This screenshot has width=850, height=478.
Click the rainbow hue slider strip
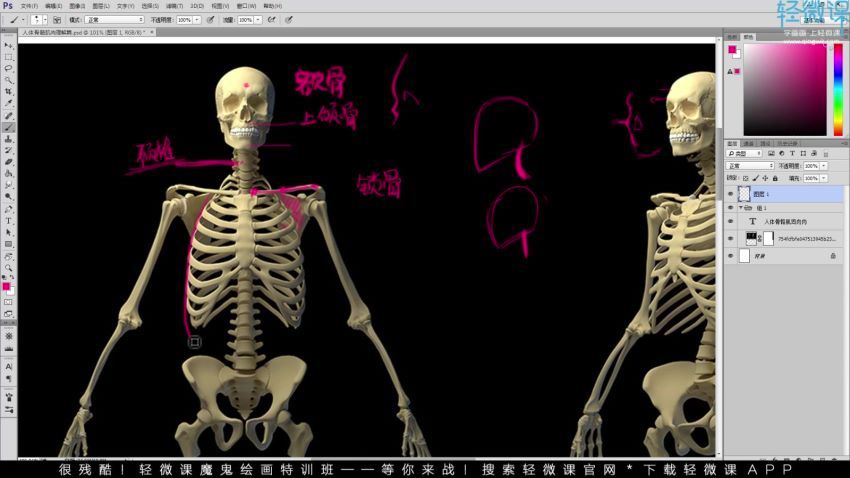838,90
